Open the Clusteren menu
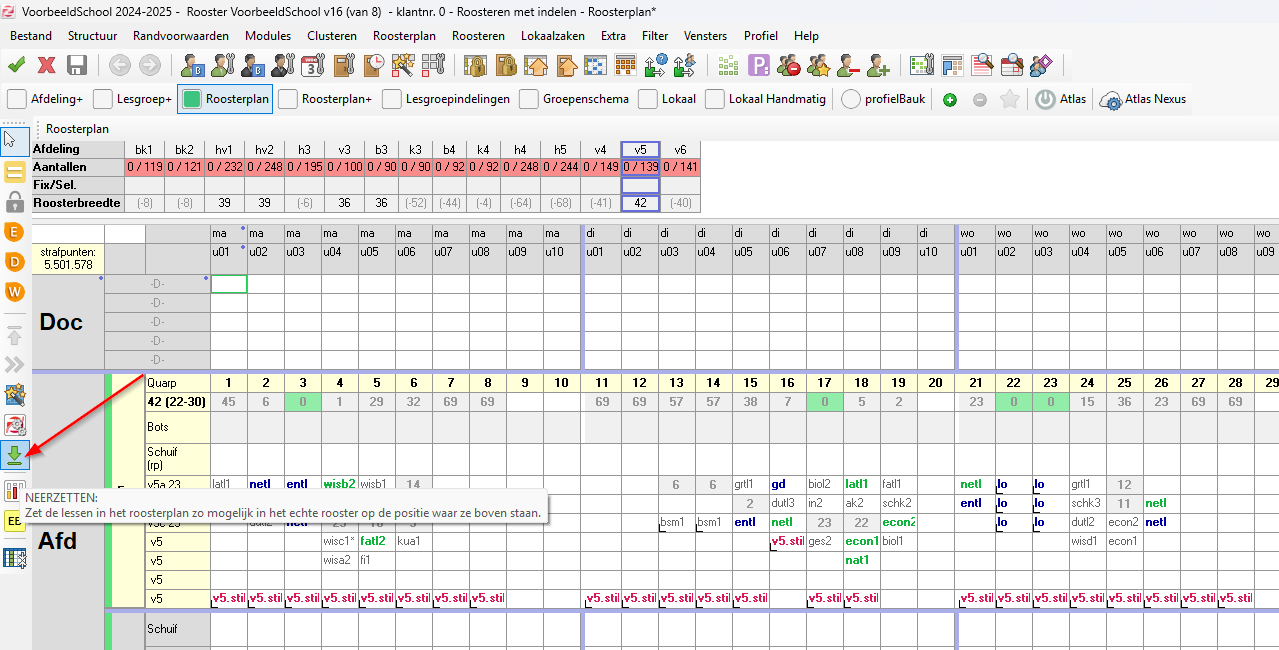This screenshot has width=1279, height=650. click(x=332, y=36)
